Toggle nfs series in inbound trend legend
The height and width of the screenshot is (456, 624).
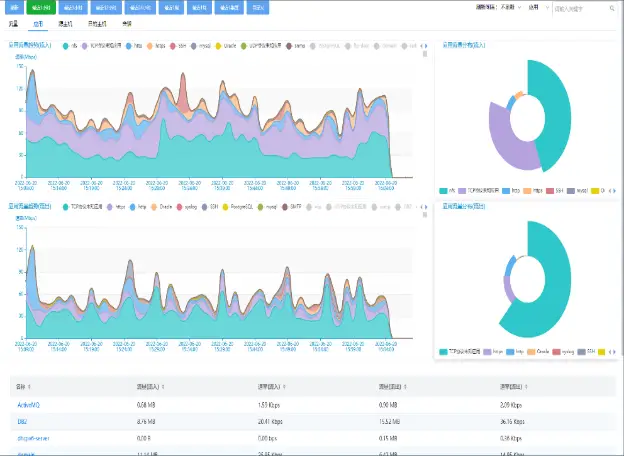[x=71, y=46]
